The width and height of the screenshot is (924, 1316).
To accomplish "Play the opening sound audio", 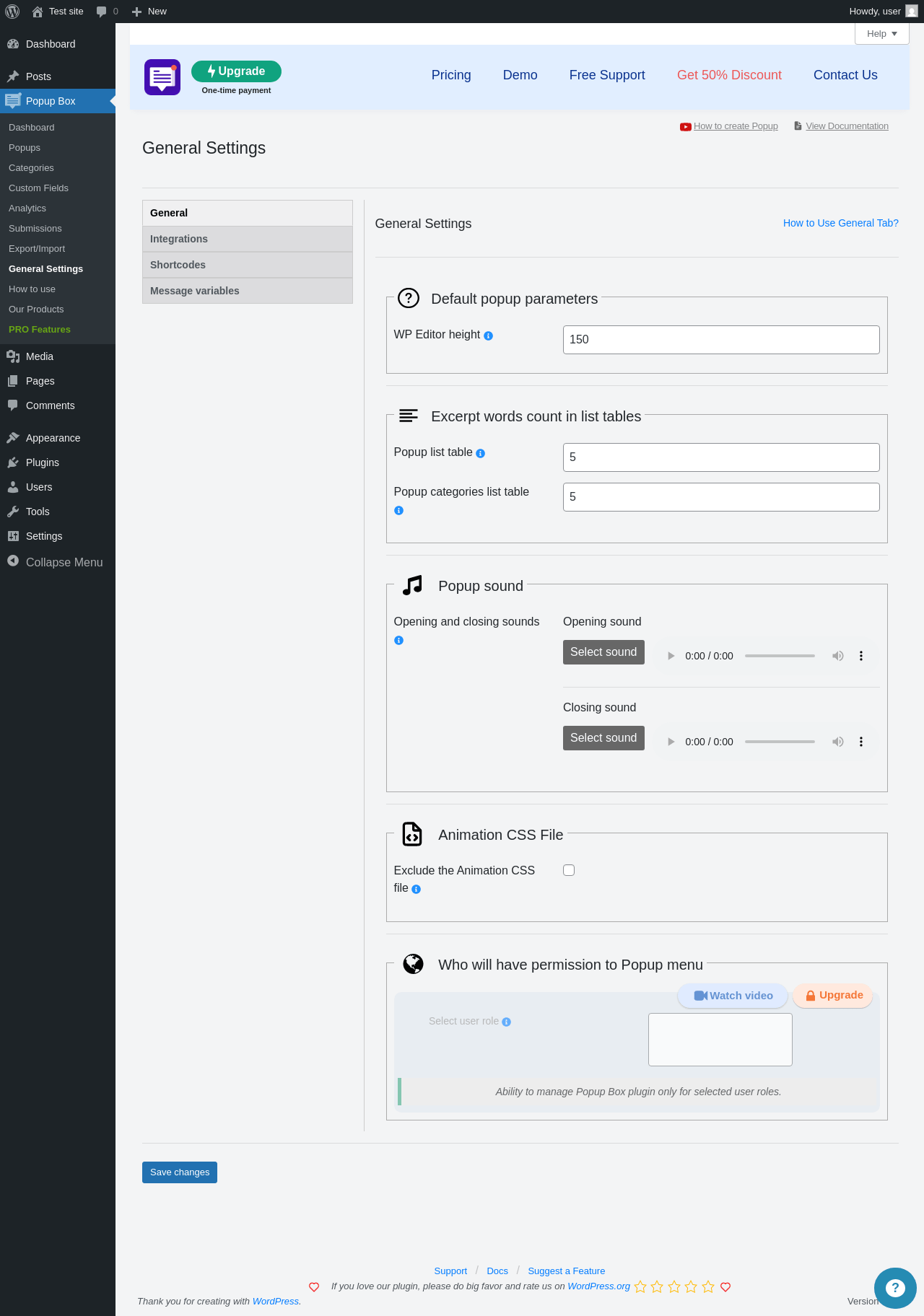I will click(x=671, y=656).
